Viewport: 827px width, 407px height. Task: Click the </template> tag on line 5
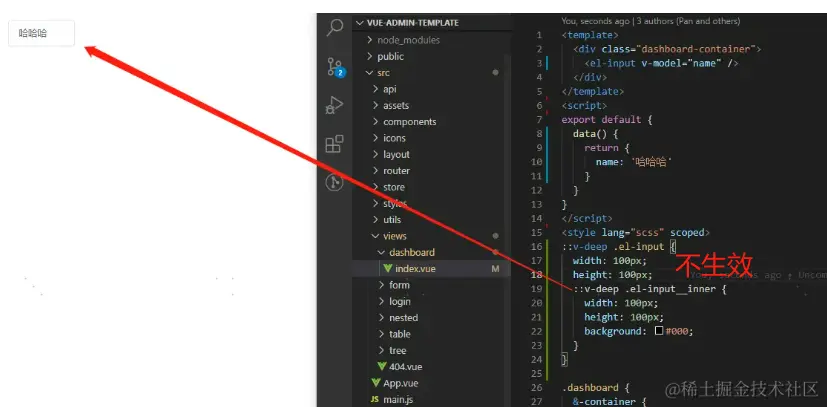click(x=593, y=91)
